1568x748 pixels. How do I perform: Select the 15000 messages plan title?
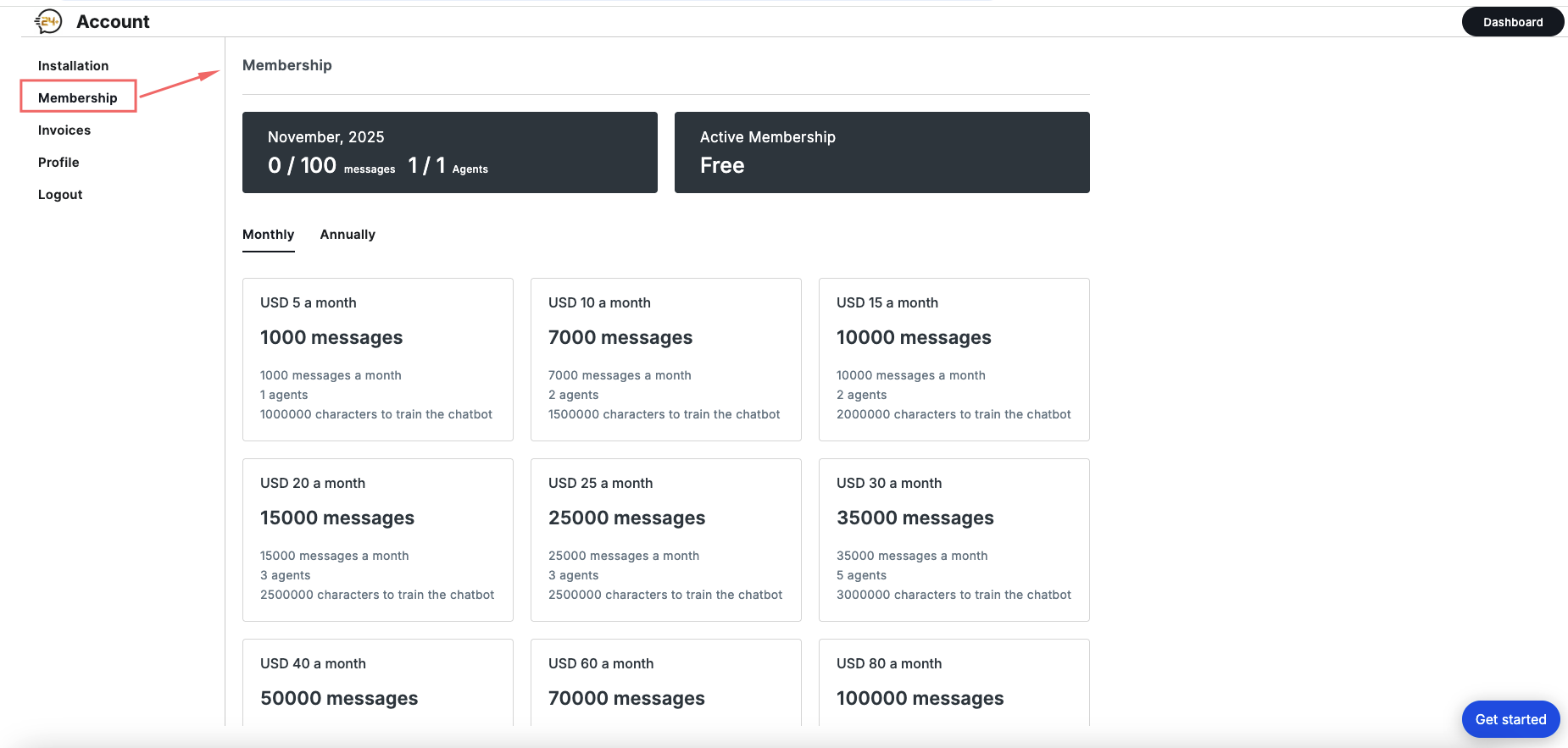(337, 518)
